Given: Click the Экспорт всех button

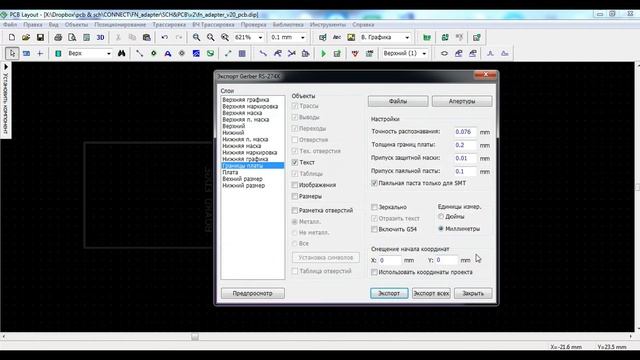Looking at the screenshot, I should click(x=431, y=293).
